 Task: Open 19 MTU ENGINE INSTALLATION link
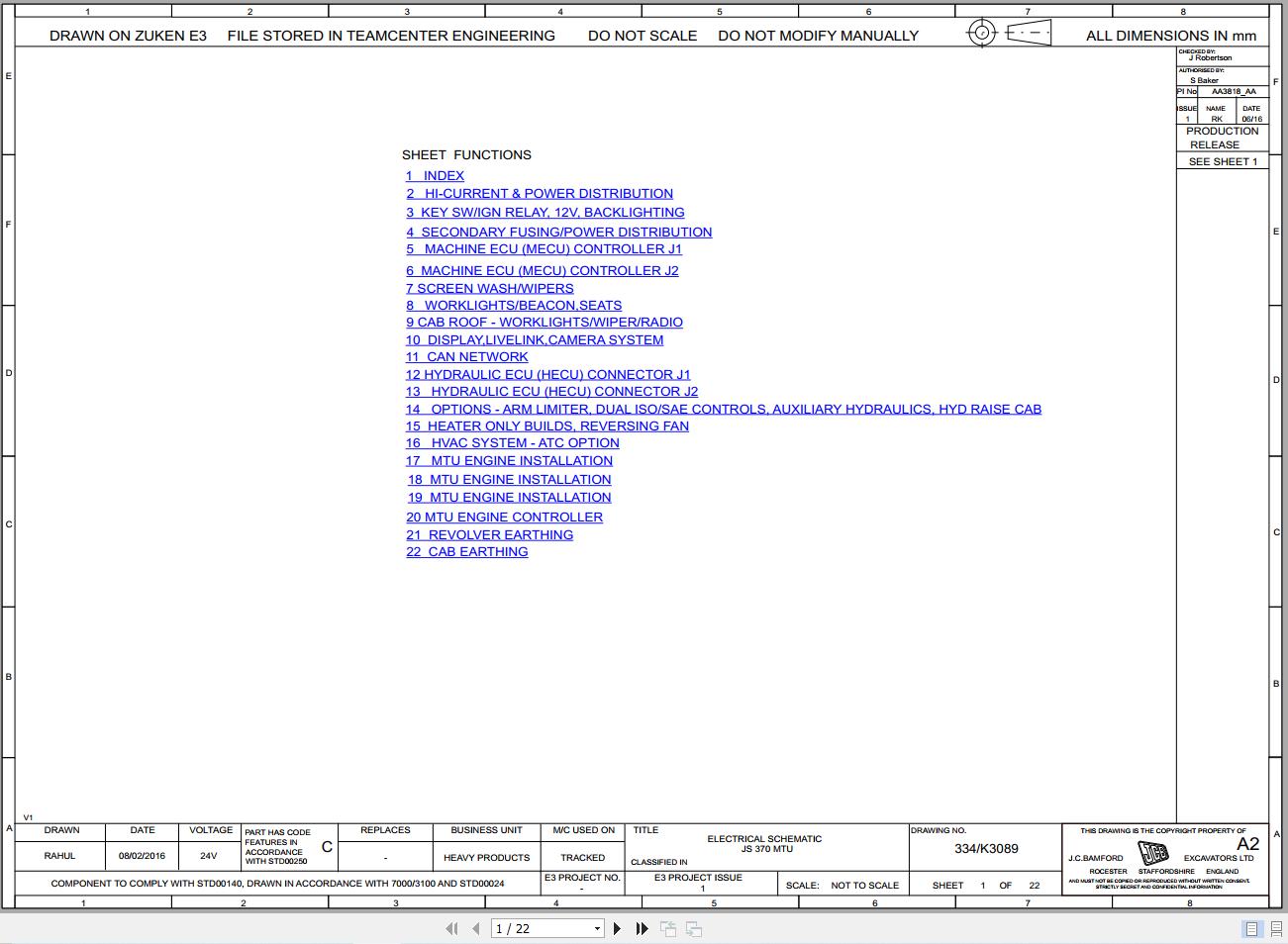point(509,497)
